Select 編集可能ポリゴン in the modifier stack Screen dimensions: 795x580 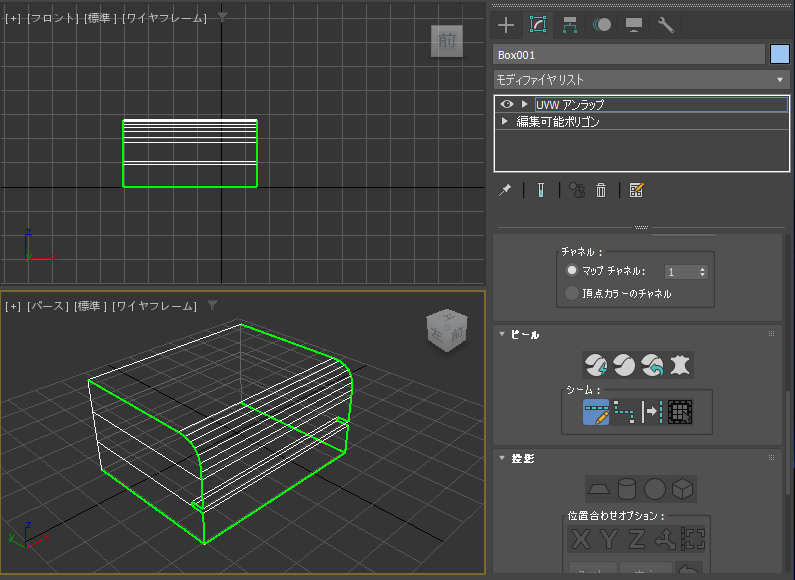point(558,122)
